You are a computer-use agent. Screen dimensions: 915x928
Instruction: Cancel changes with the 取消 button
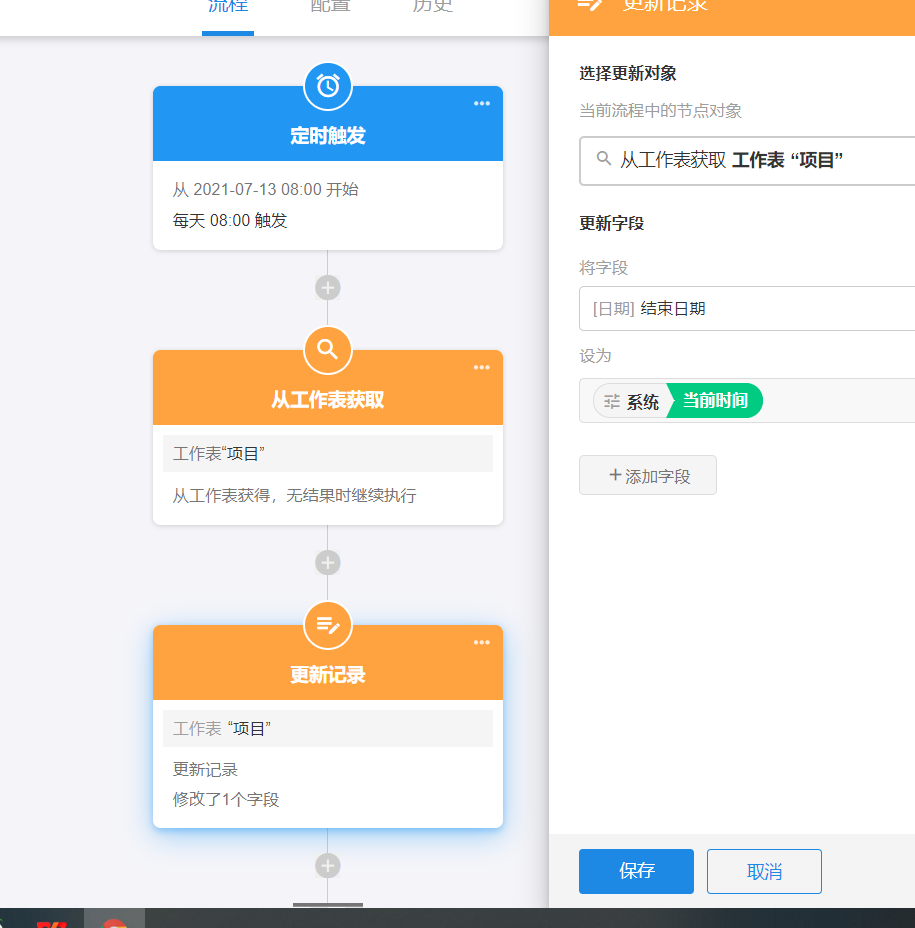click(764, 871)
